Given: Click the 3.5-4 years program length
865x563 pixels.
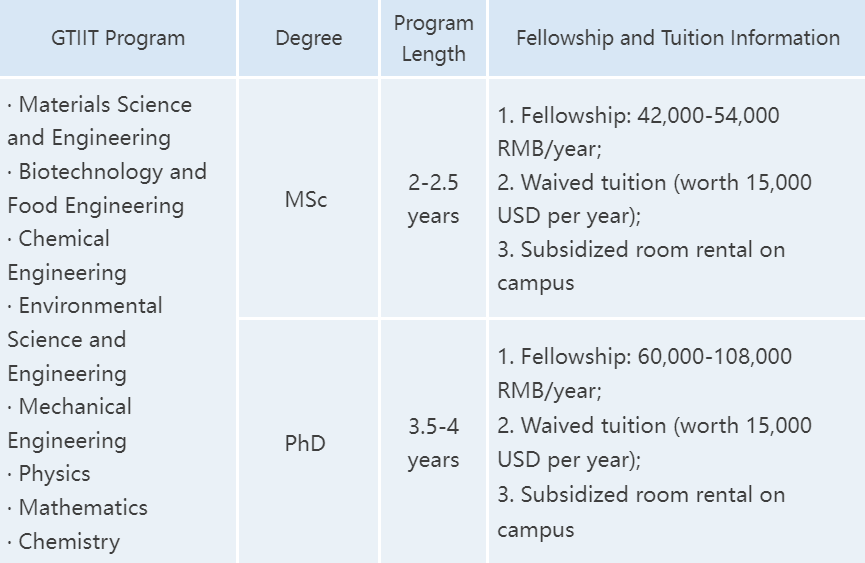Looking at the screenshot, I should tap(433, 443).
